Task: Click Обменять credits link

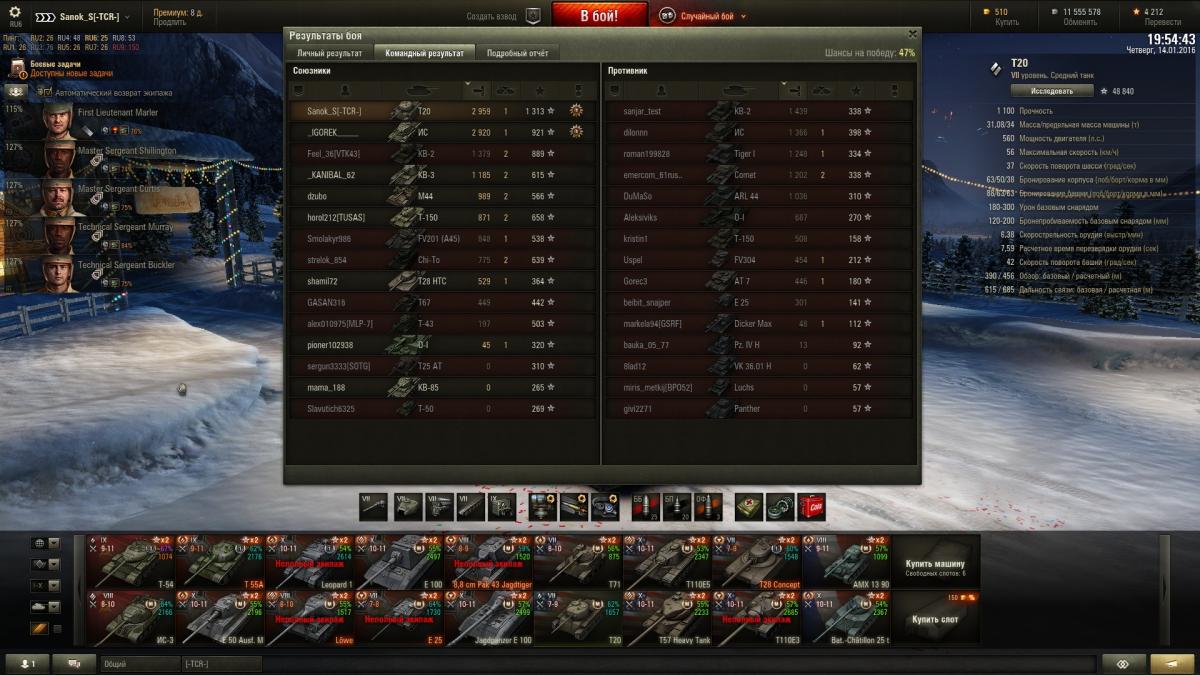Action: point(1080,22)
